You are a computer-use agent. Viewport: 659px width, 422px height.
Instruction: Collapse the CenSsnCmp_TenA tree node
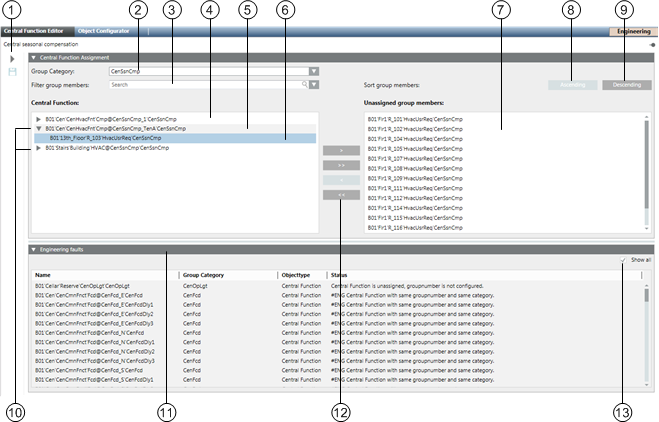(x=38, y=128)
